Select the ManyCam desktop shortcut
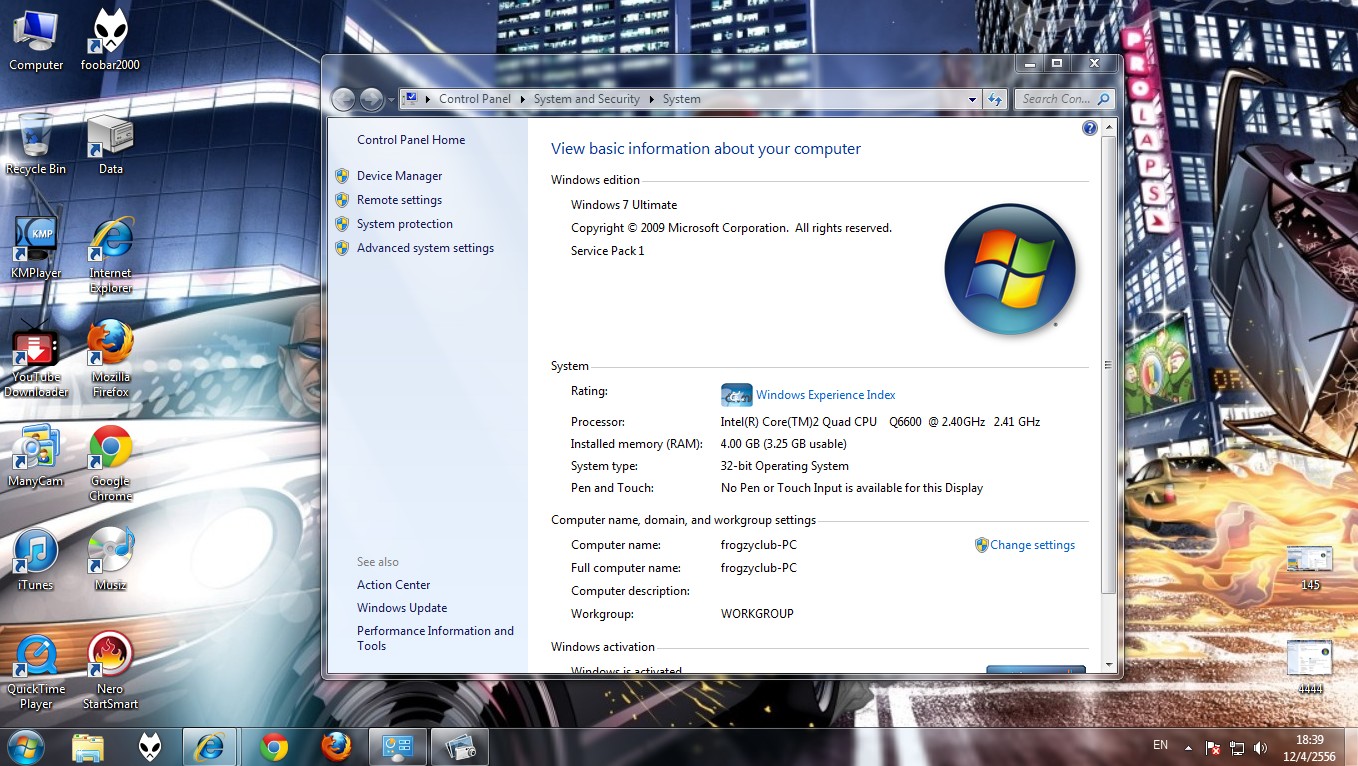Screen dimensions: 1358x766 (36, 456)
